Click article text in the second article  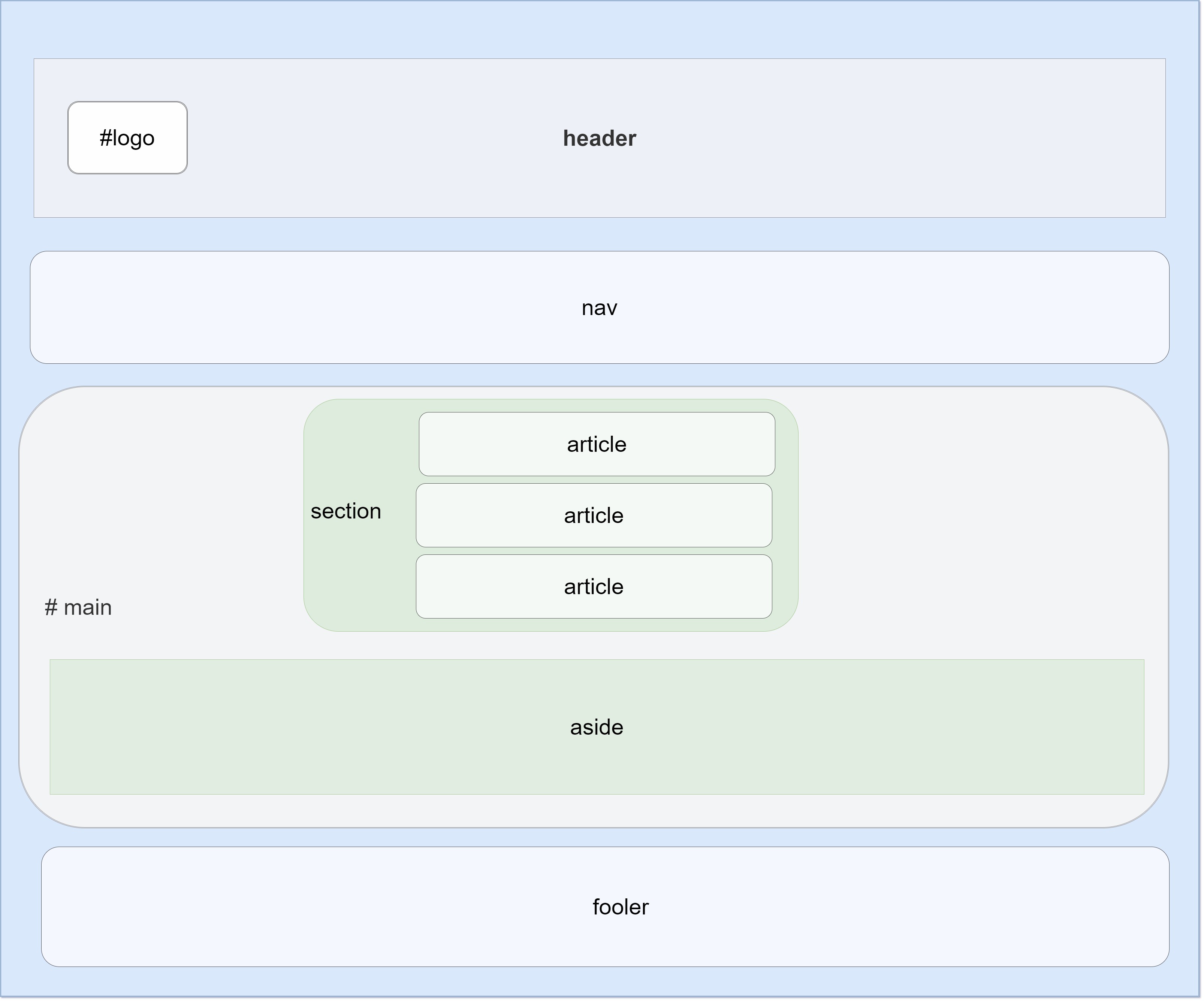(x=594, y=516)
